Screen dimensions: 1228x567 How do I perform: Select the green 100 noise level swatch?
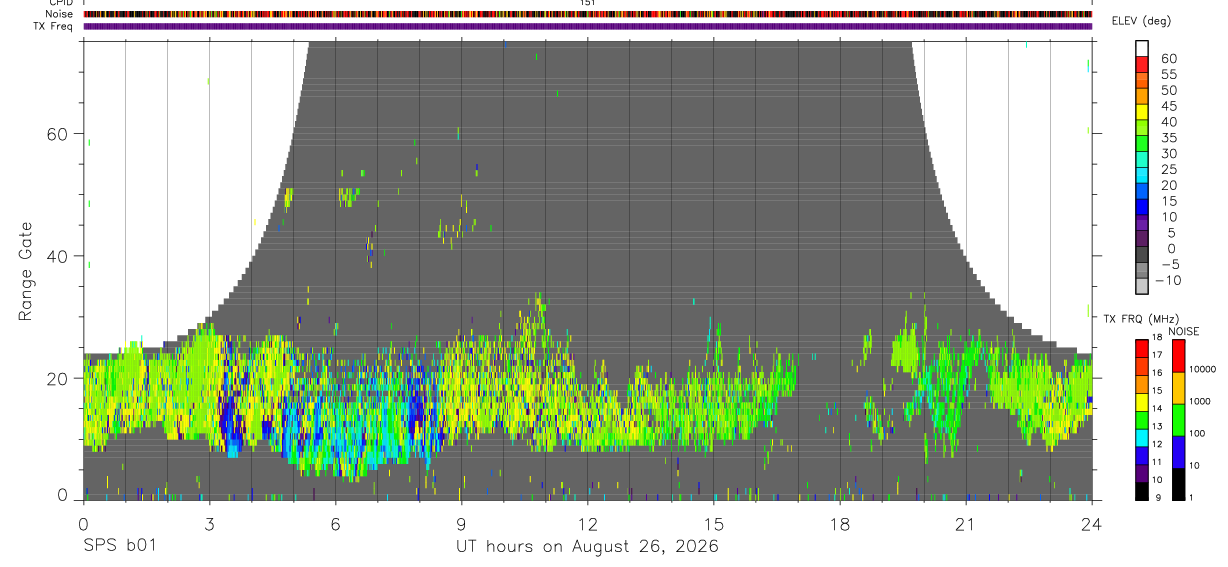point(1178,420)
